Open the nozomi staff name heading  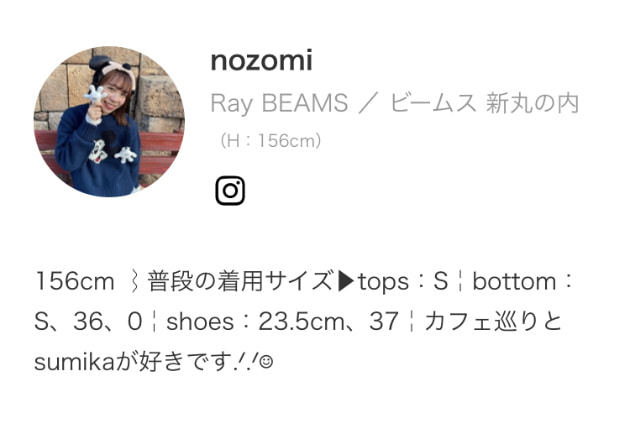[x=262, y=61]
